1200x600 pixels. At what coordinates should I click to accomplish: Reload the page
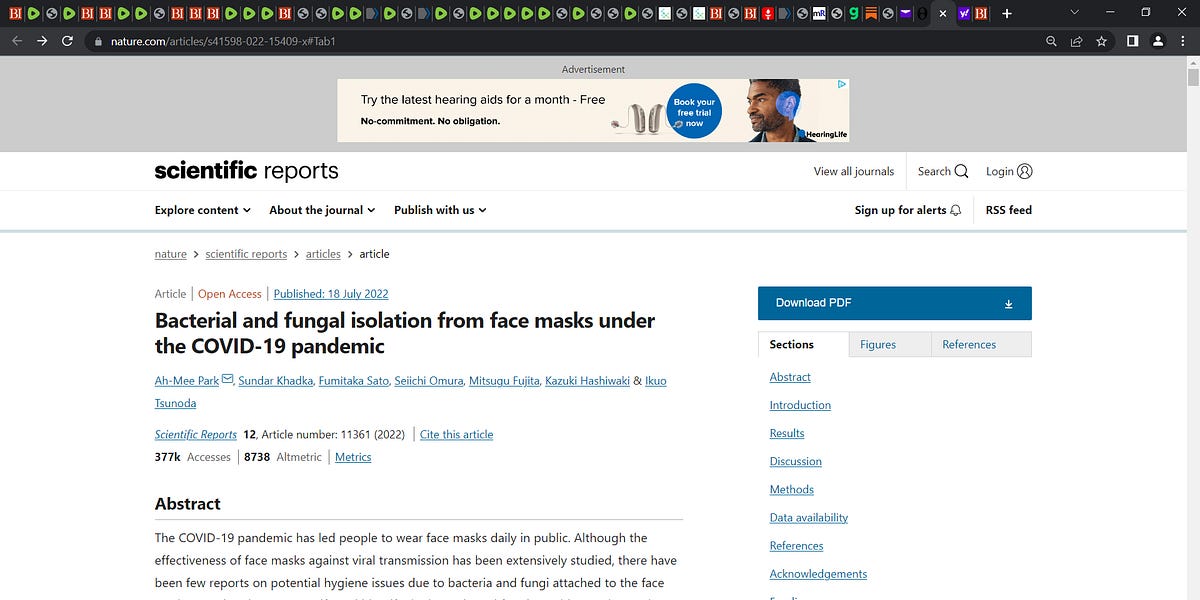(x=66, y=41)
